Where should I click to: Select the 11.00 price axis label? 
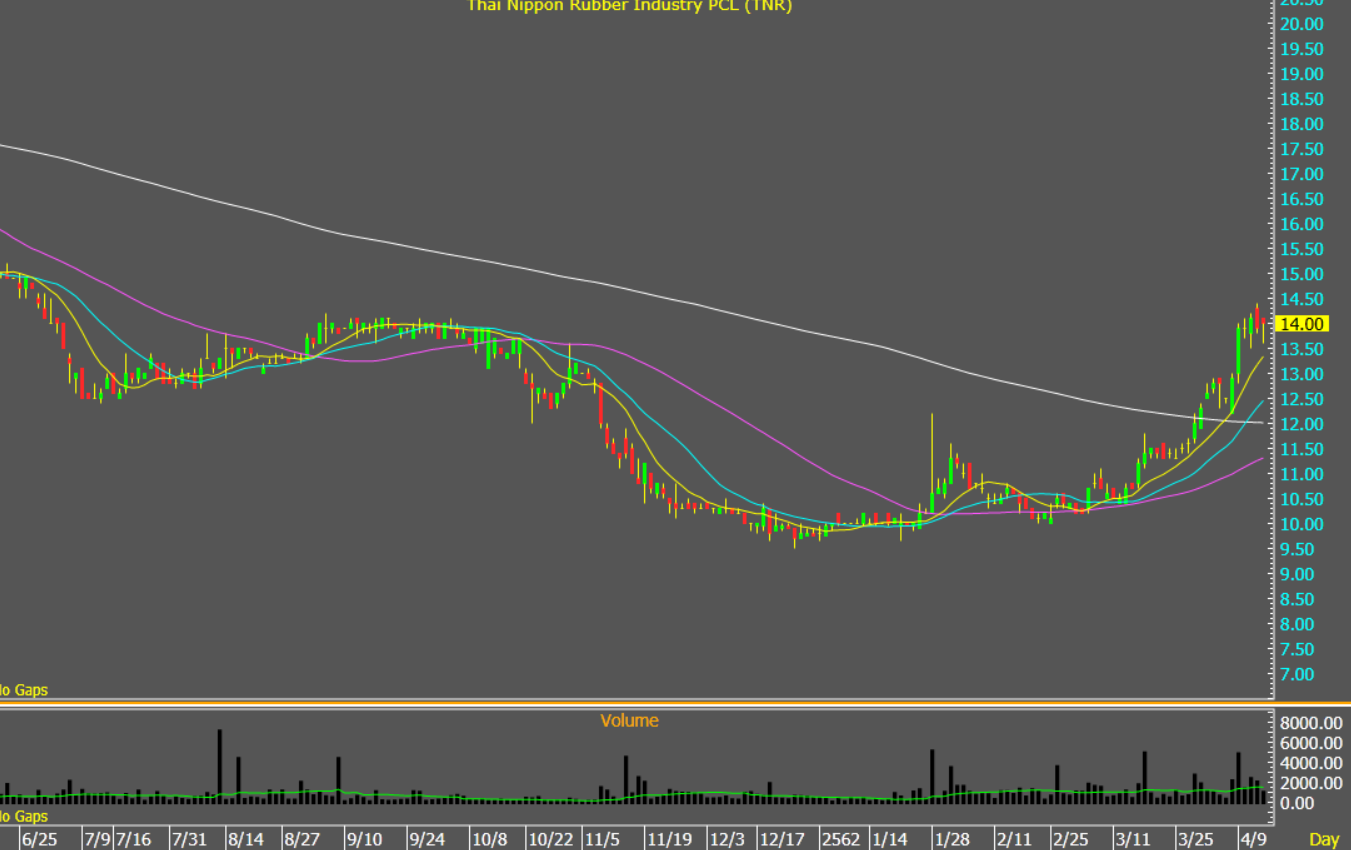coord(1303,474)
